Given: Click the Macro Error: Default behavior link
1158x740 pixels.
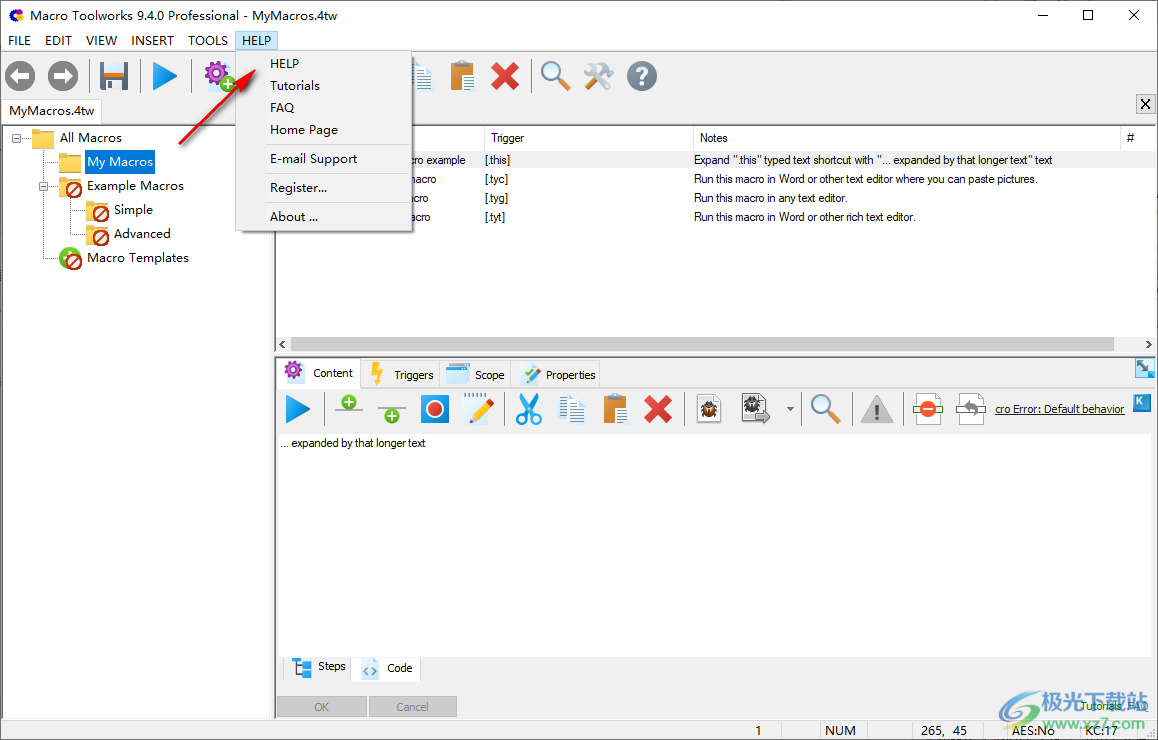Looking at the screenshot, I should pyautogui.click(x=1060, y=409).
